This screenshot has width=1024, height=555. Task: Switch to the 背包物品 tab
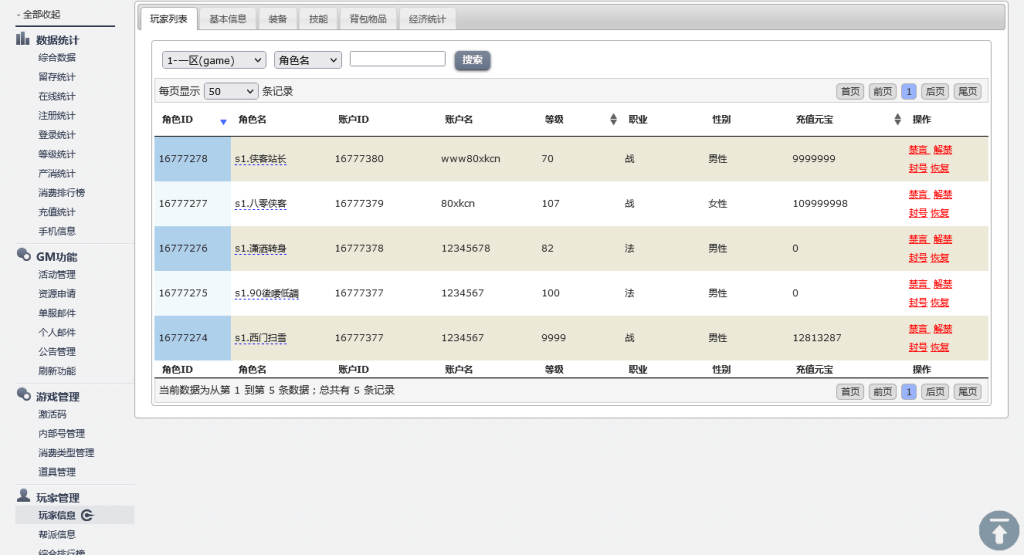368,19
